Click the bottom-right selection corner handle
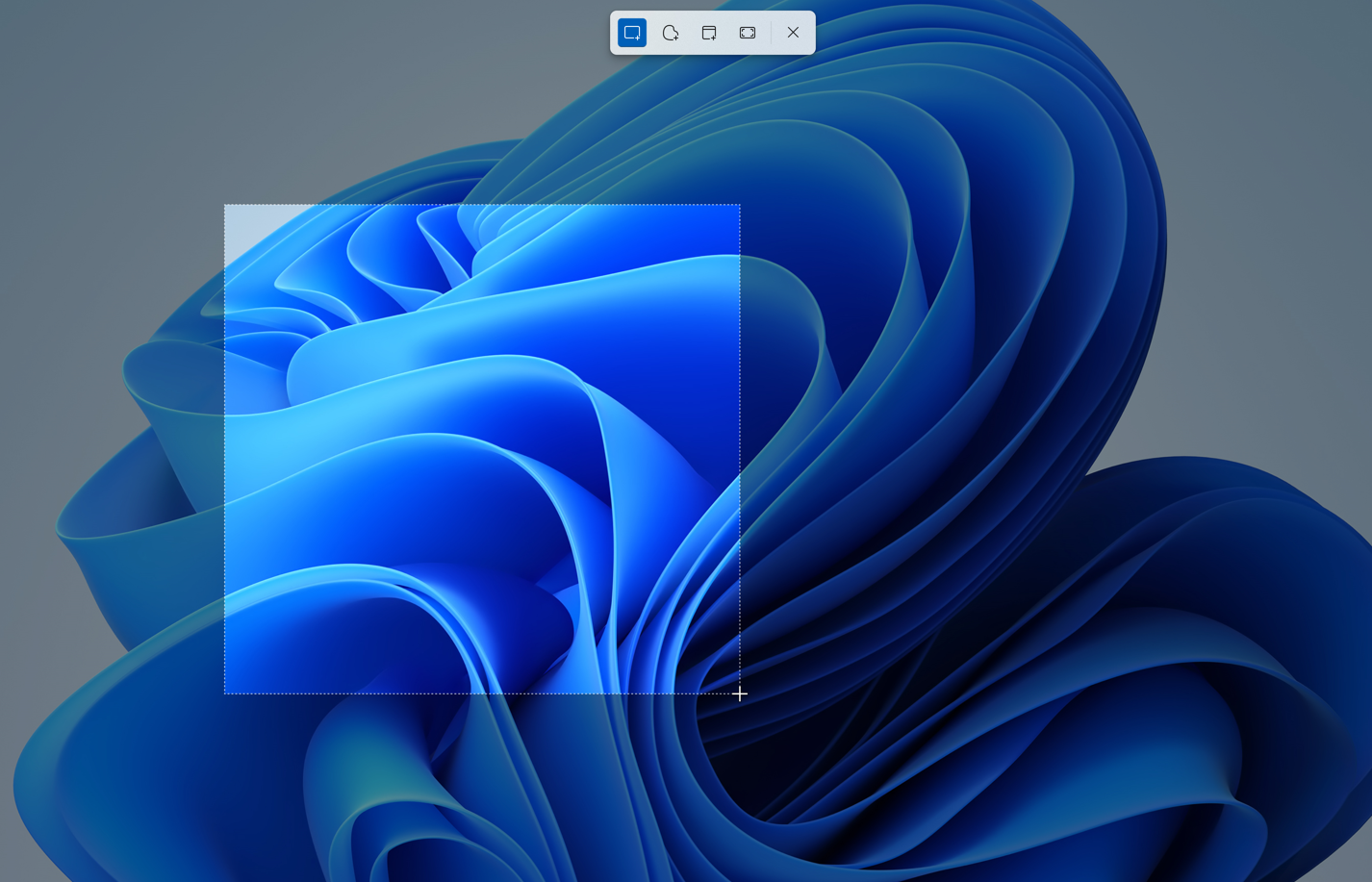This screenshot has height=882, width=1372. 740,693
